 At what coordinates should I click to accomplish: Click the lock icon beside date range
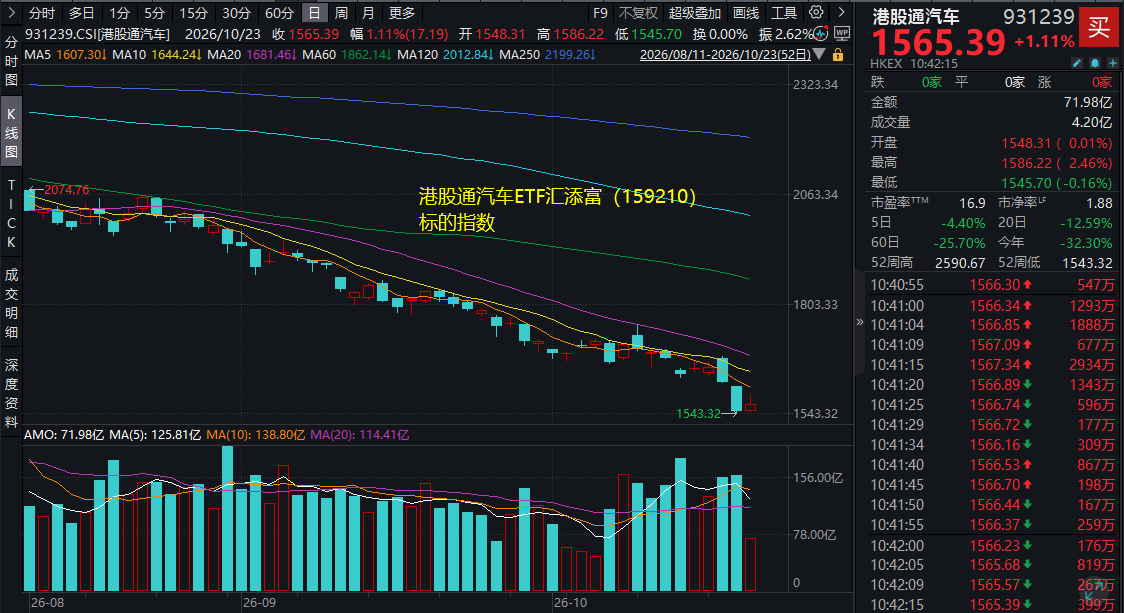click(x=838, y=54)
